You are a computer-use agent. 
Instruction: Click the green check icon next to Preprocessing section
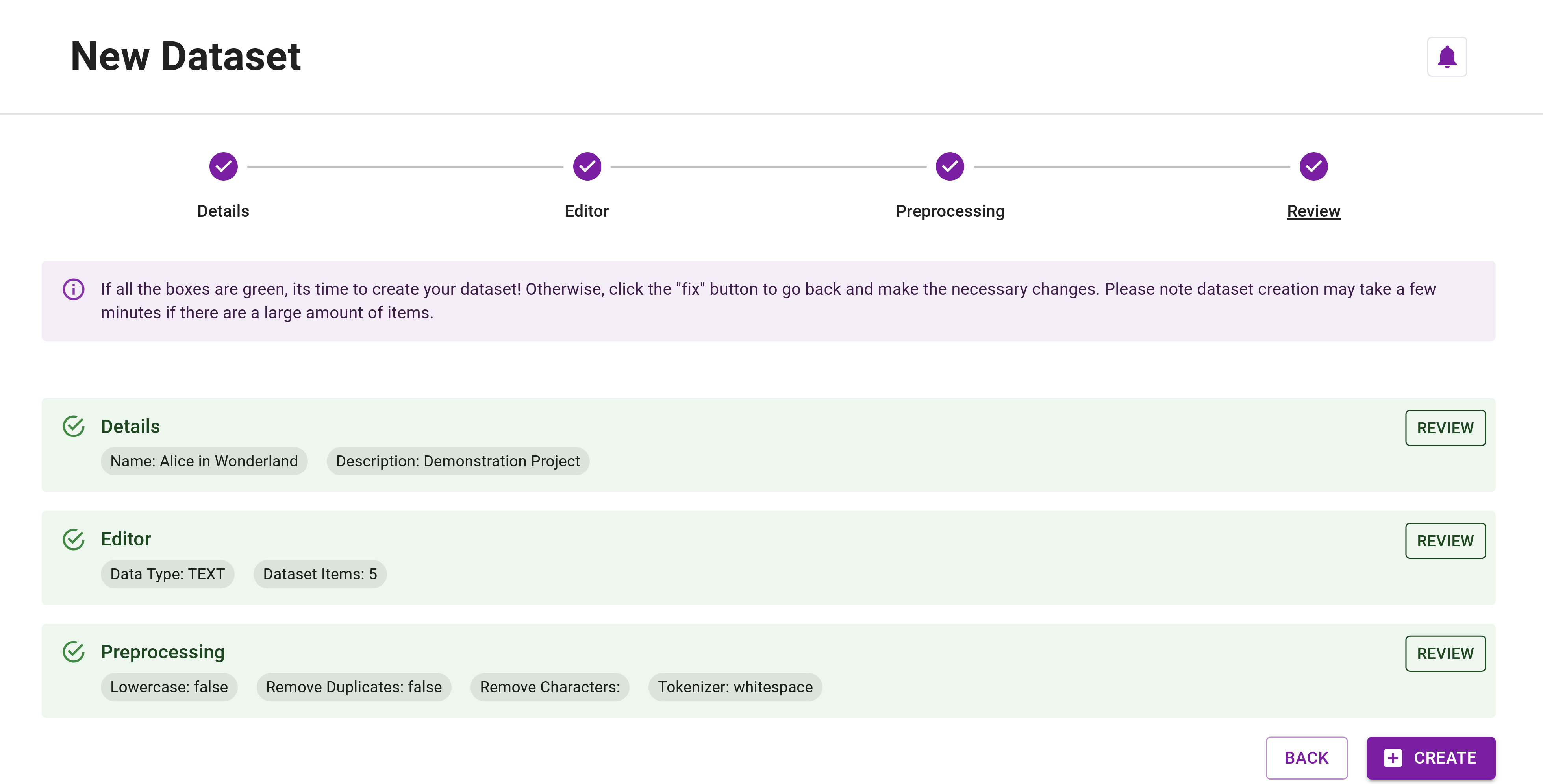pyautogui.click(x=74, y=651)
